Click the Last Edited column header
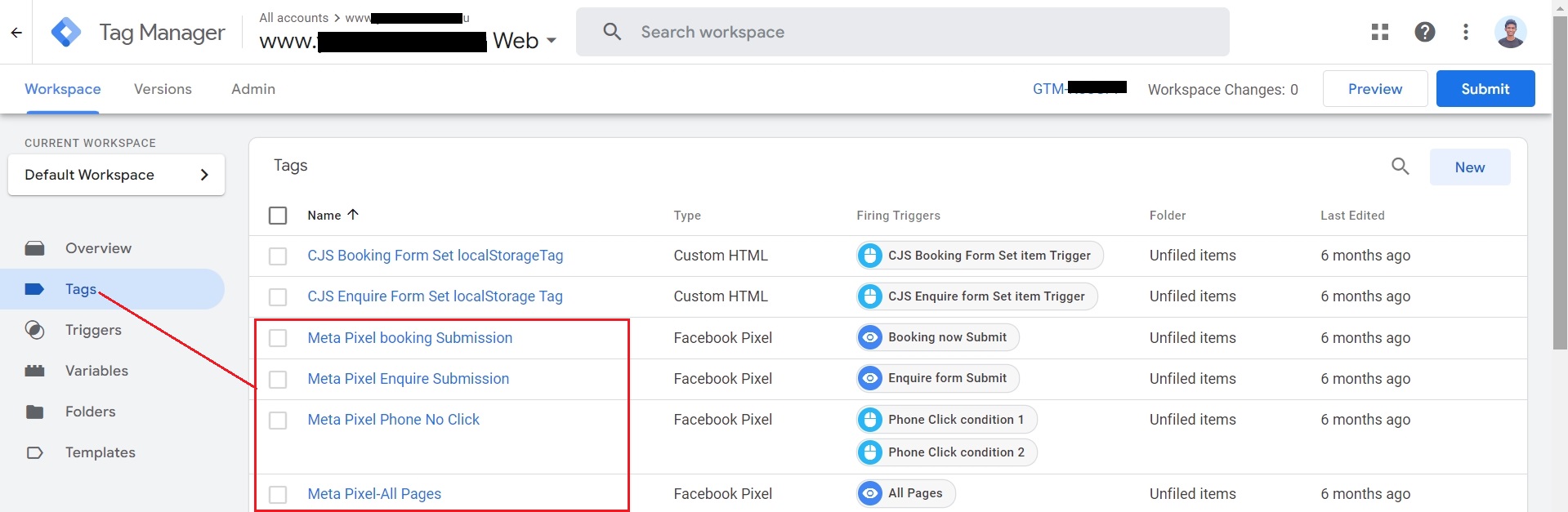 click(x=1352, y=216)
